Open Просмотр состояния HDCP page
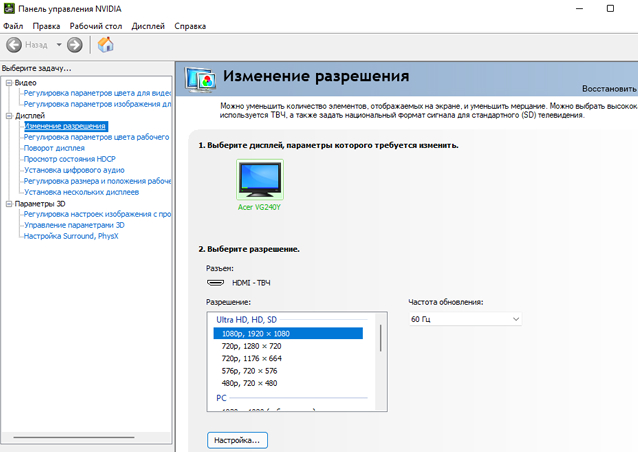 tap(70, 159)
